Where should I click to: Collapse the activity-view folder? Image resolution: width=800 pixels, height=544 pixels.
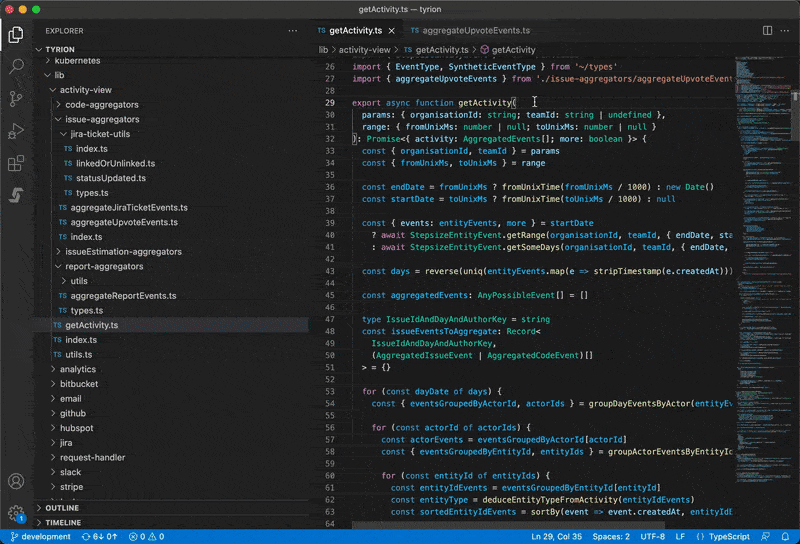pyautogui.click(x=85, y=89)
